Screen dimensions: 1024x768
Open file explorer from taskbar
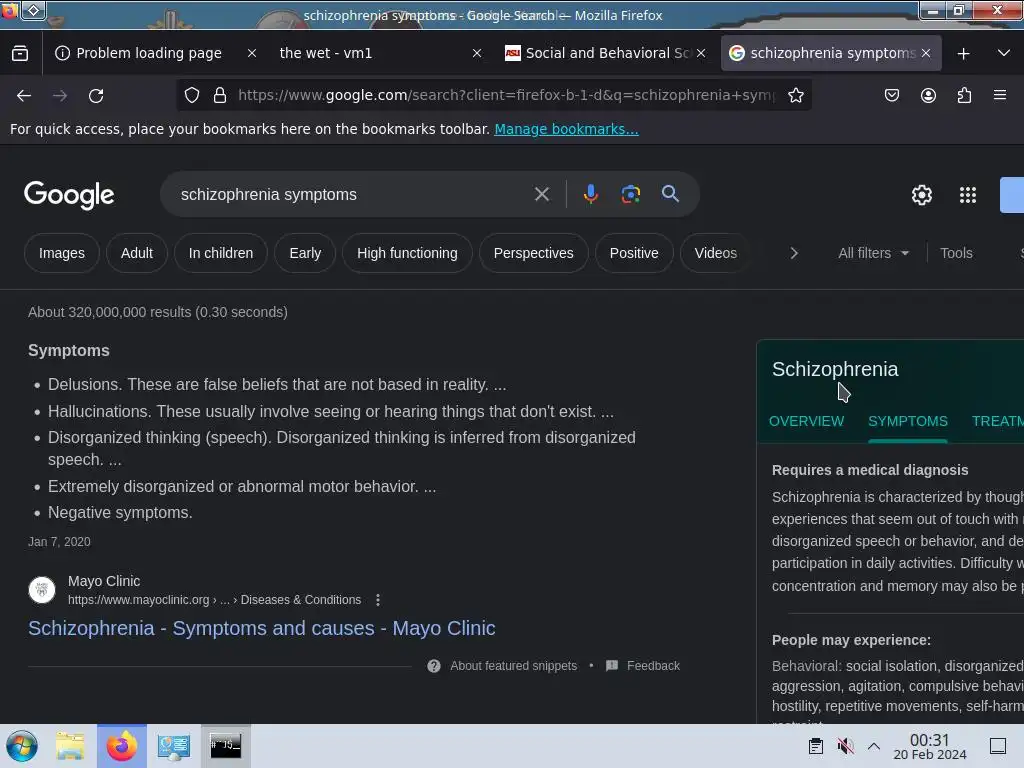tap(70, 746)
